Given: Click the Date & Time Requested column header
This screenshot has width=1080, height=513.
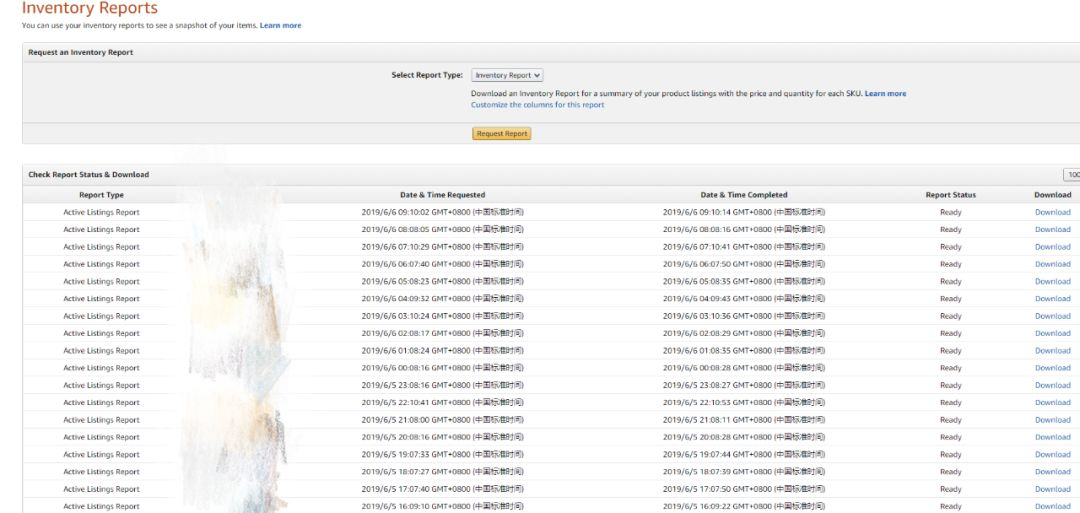Looking at the screenshot, I should [442, 195].
